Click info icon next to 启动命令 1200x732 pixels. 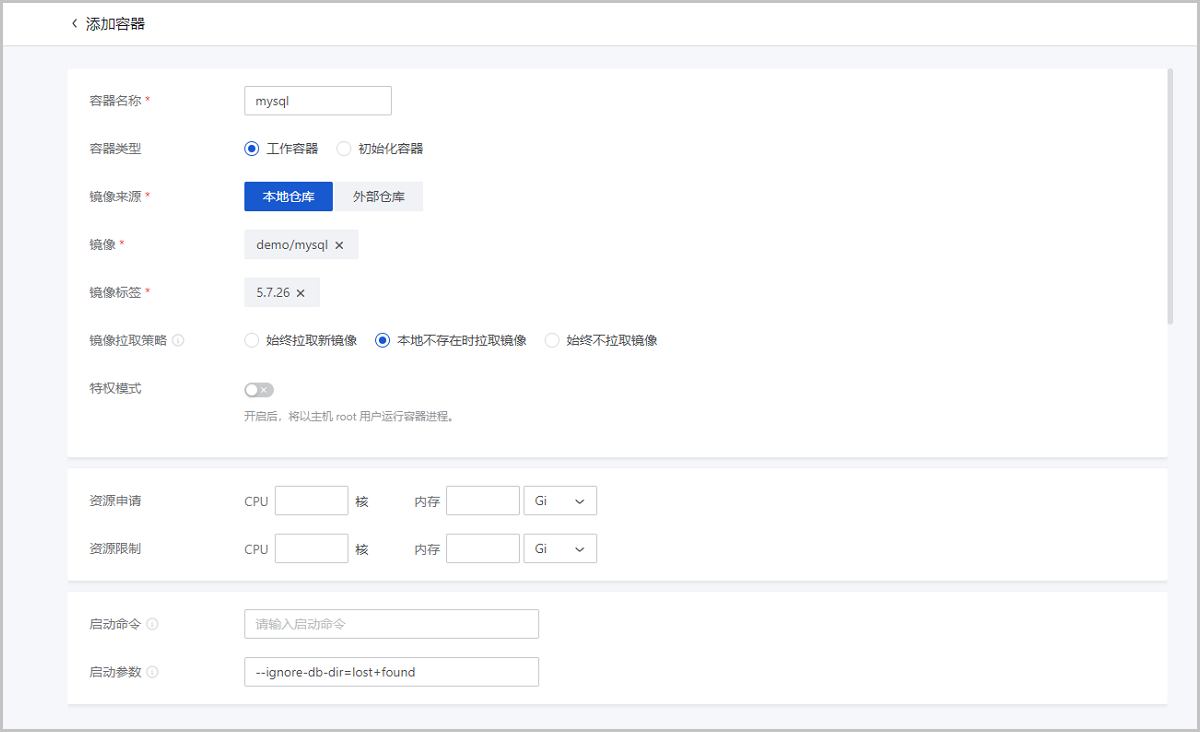click(x=152, y=624)
